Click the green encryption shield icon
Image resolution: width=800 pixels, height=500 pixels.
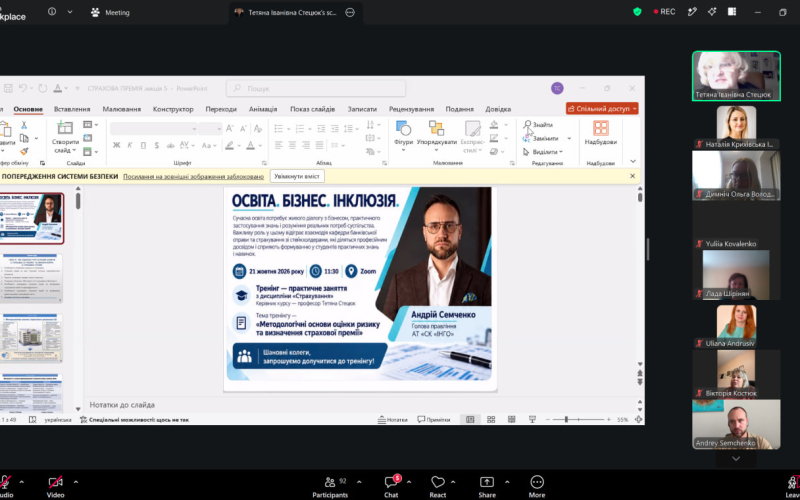point(637,12)
